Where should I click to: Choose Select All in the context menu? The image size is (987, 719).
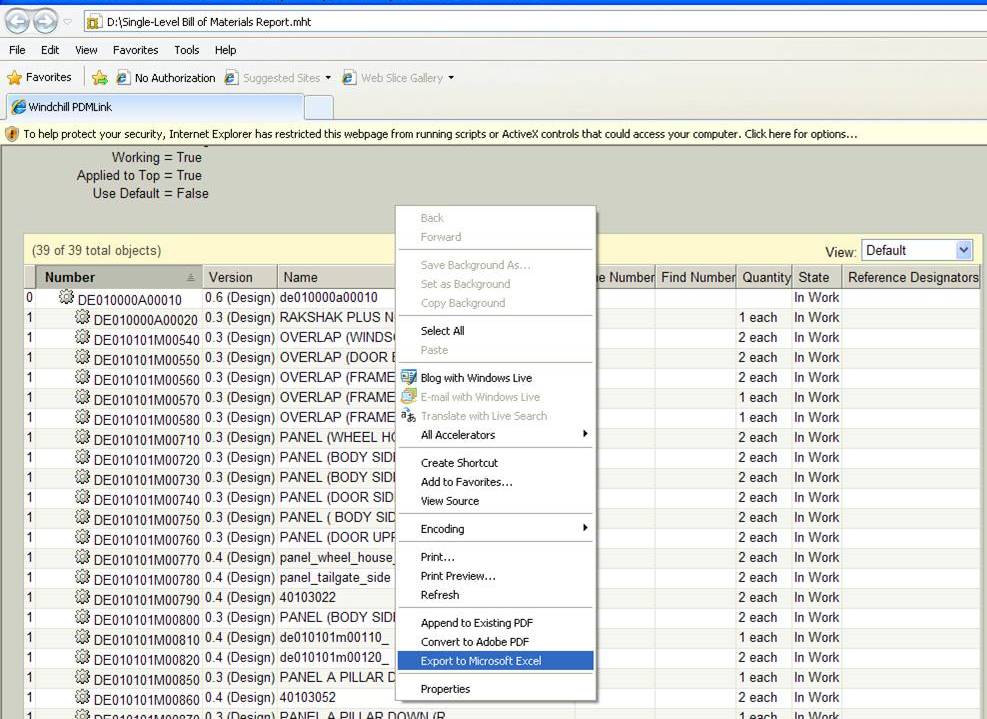pos(496,331)
